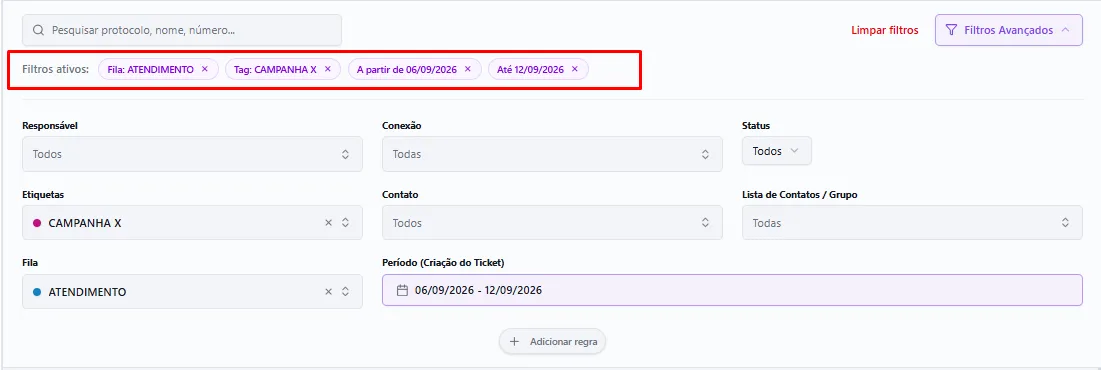Click the Adicionar regra button

pyautogui.click(x=553, y=342)
